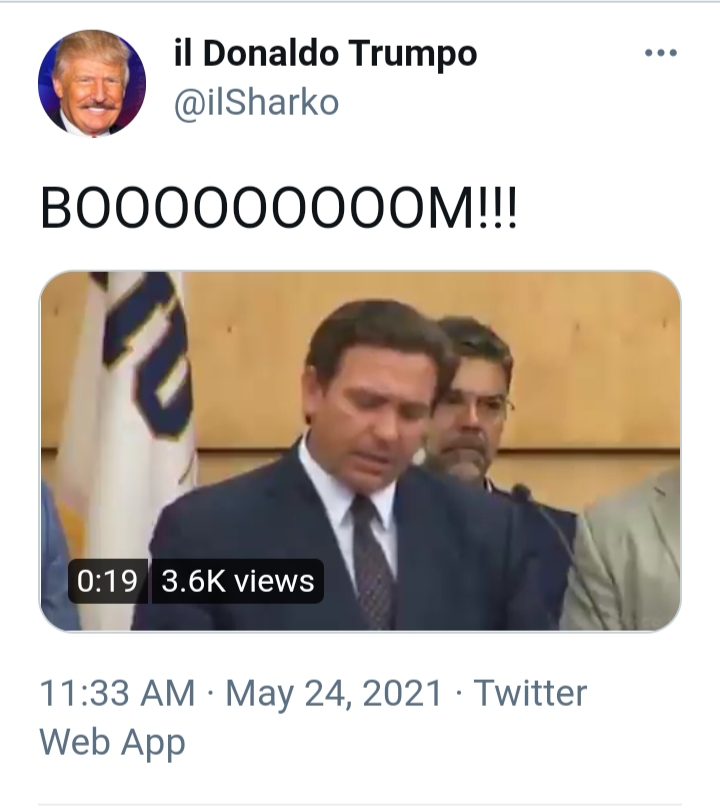Open the il Donaldo Trumpo display name
720x809 pixels.
point(324,54)
